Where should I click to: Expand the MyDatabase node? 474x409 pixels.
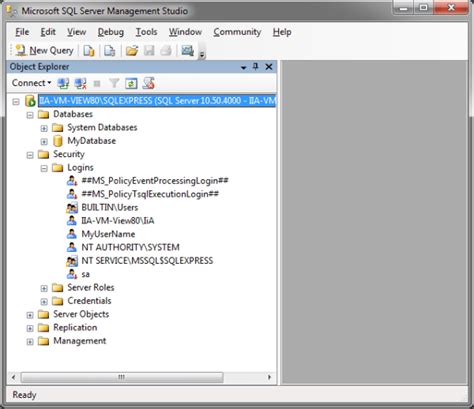coord(44,142)
